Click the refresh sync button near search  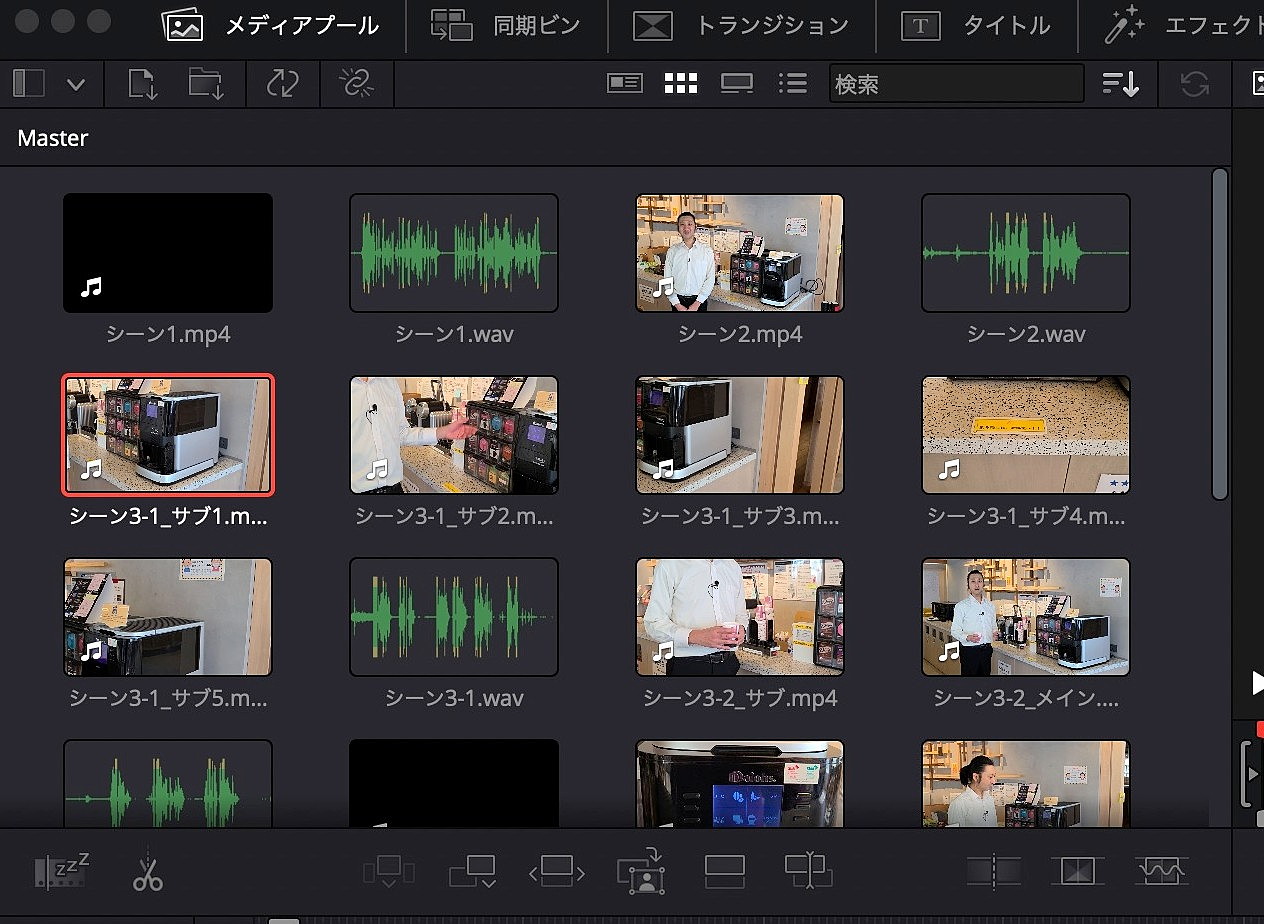[1193, 84]
